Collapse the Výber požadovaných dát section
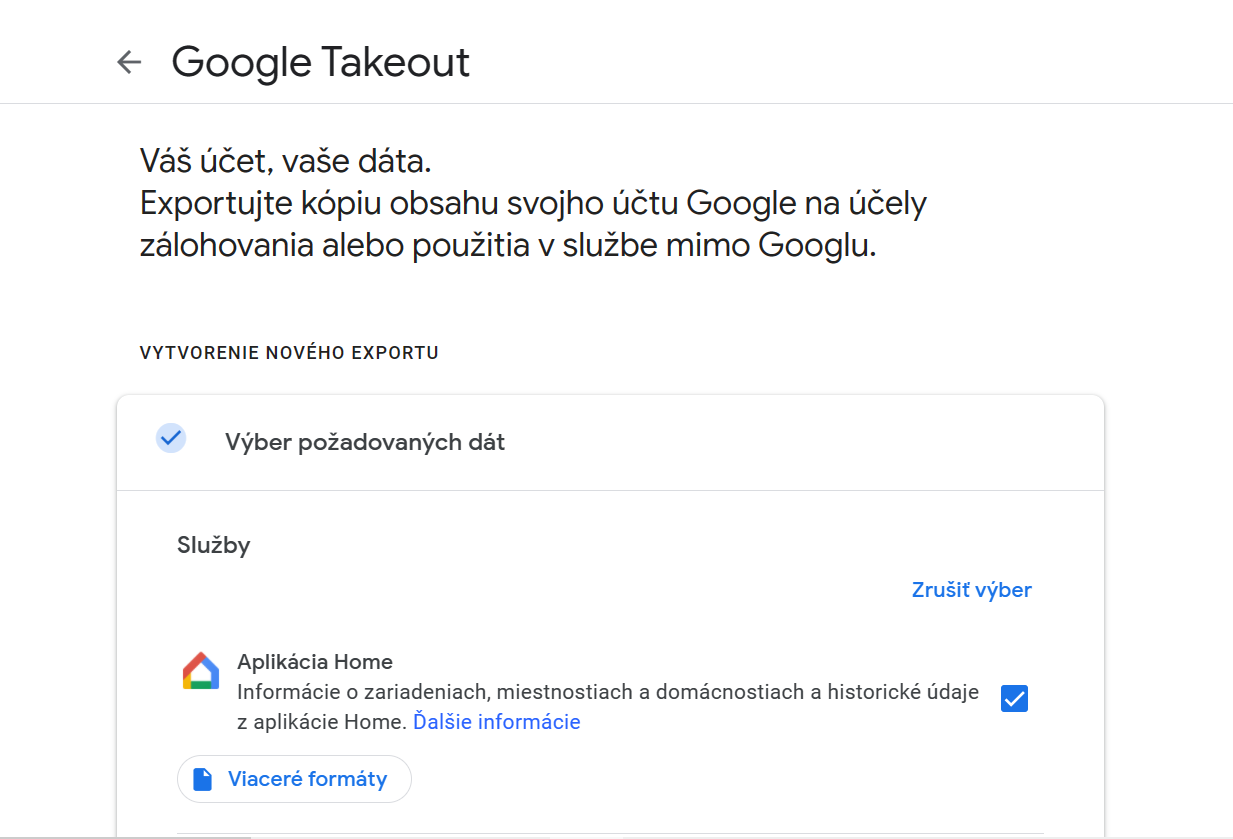1233x839 pixels. tap(610, 442)
